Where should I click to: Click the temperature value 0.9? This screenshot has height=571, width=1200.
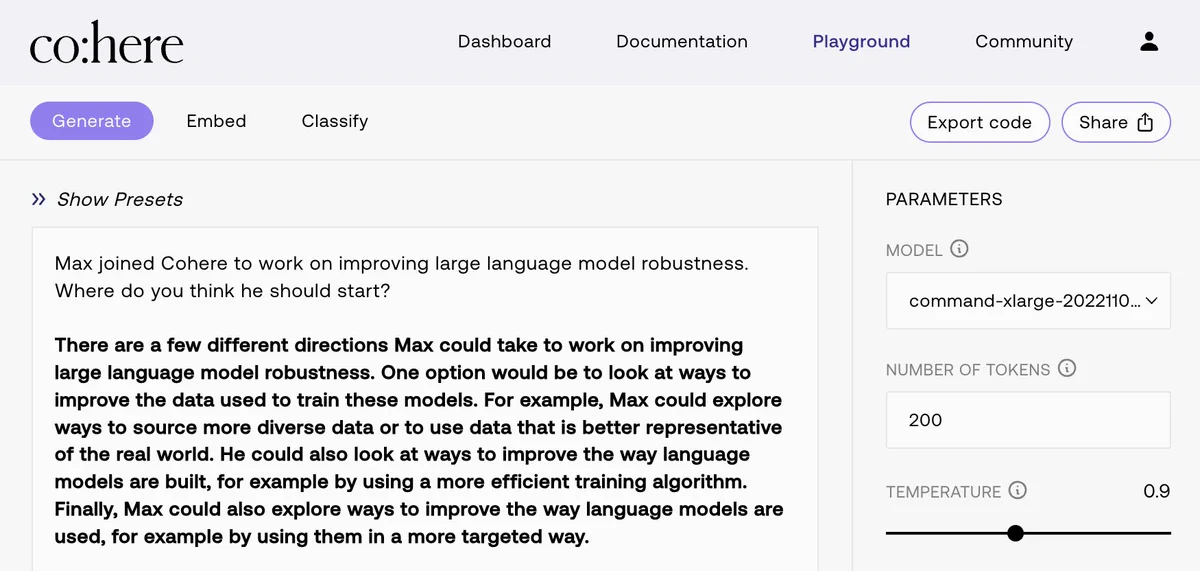point(1157,491)
